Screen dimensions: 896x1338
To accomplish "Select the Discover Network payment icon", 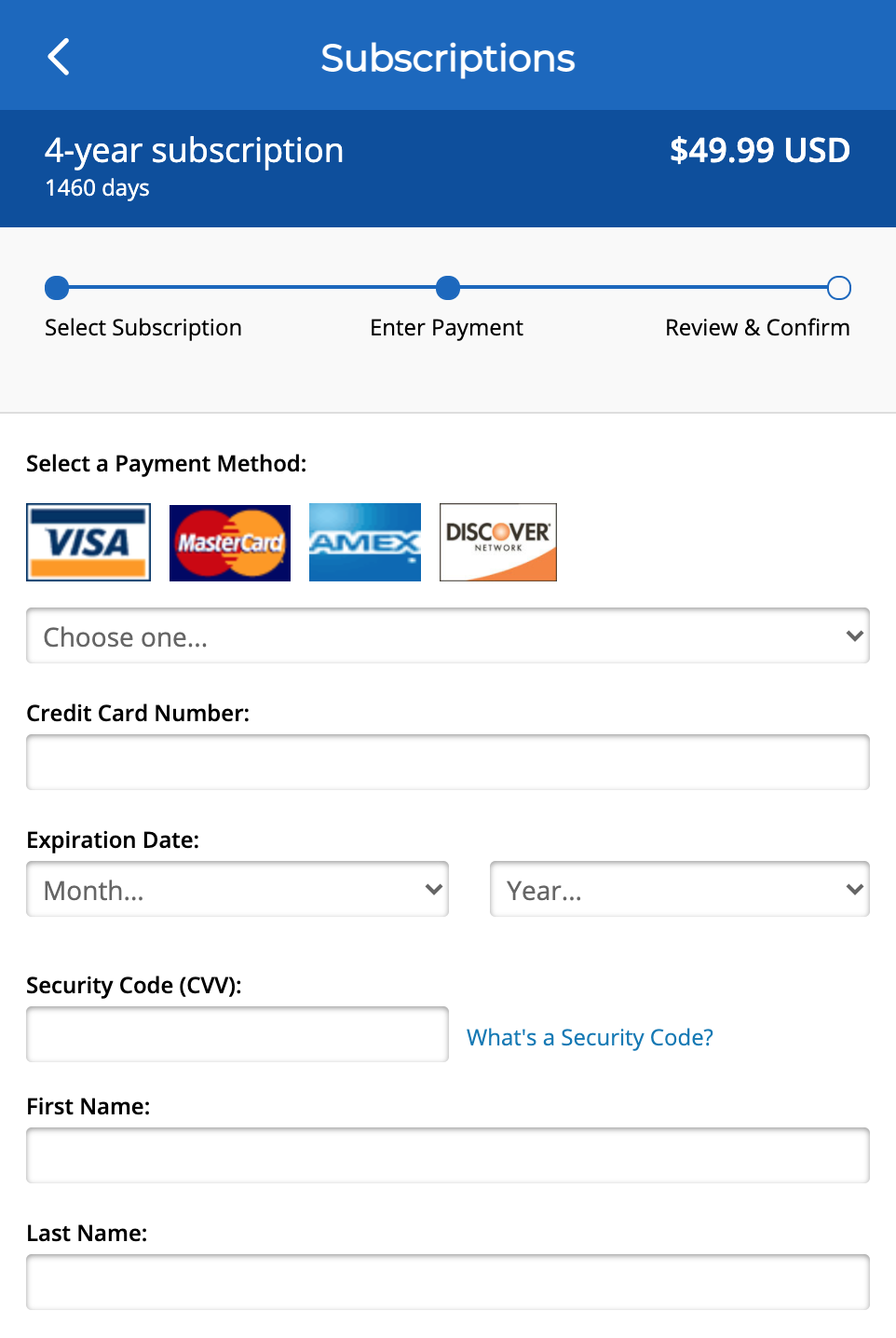I will pos(497,541).
